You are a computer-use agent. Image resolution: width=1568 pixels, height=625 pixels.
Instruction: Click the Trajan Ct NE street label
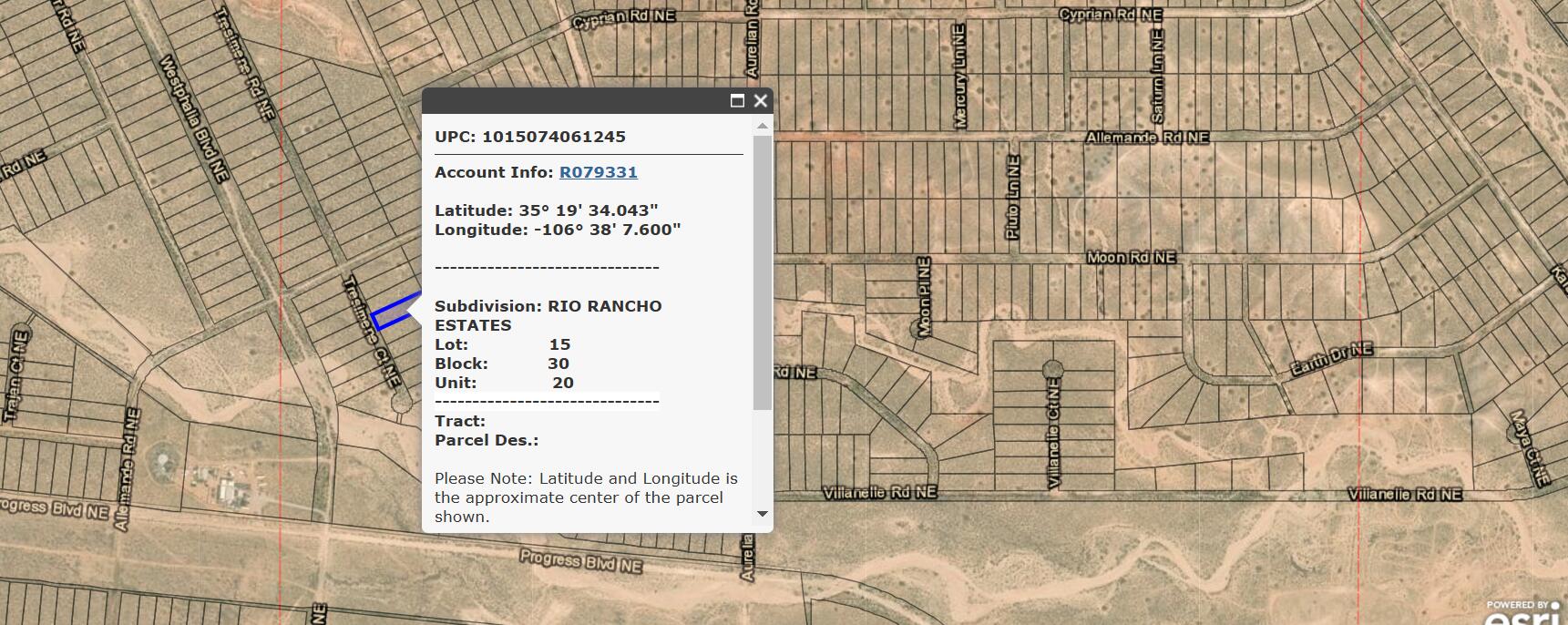pos(15,374)
